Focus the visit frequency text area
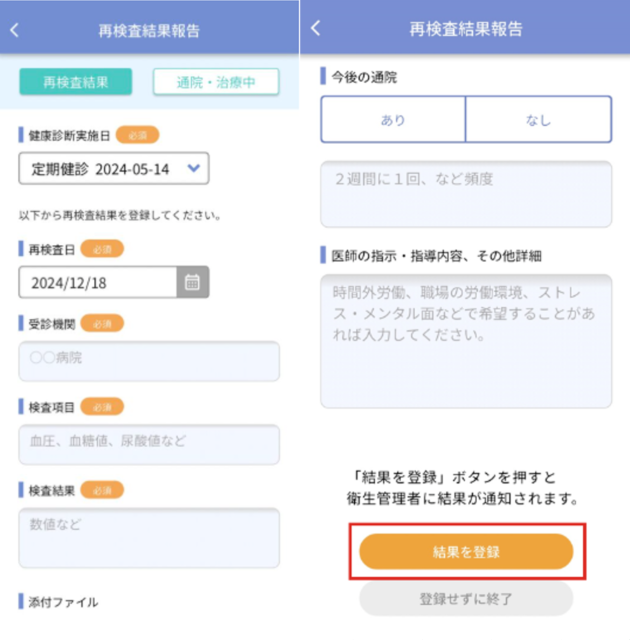Viewport: 630px width, 640px height. pos(466,194)
